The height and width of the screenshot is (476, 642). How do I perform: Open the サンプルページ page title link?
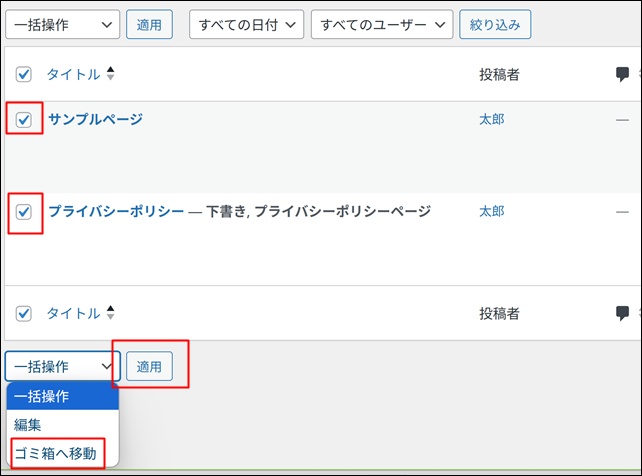[95, 120]
